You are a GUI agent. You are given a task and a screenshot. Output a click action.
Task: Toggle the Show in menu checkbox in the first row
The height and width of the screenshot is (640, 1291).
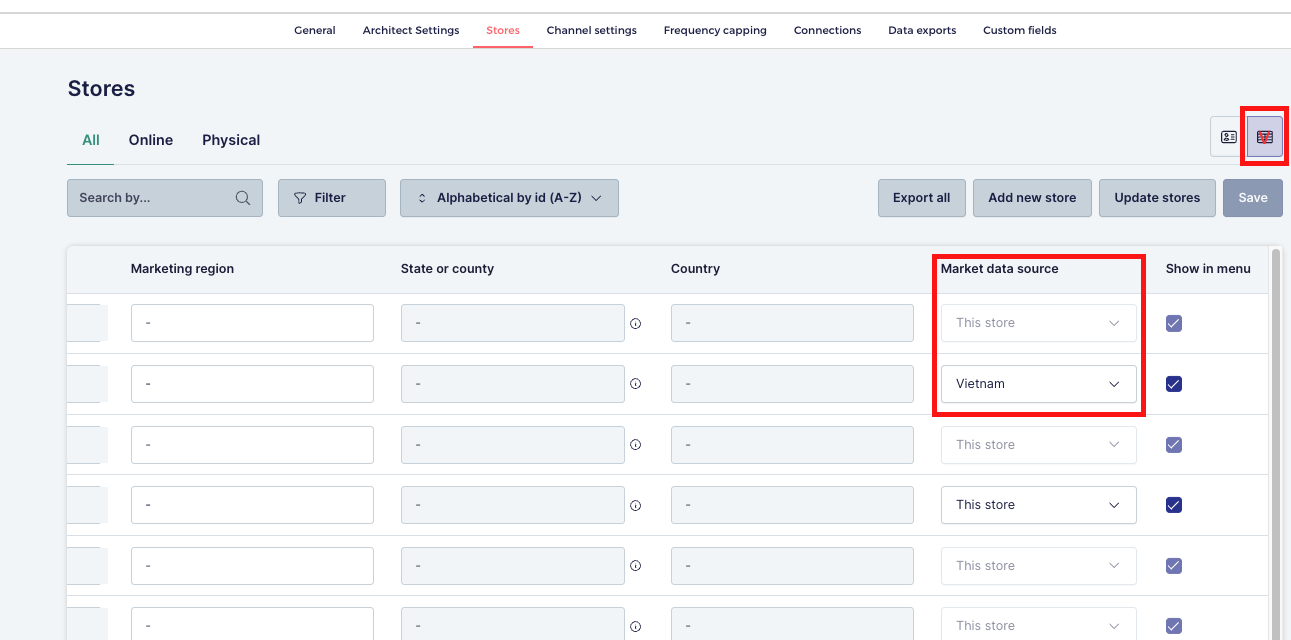tap(1174, 324)
